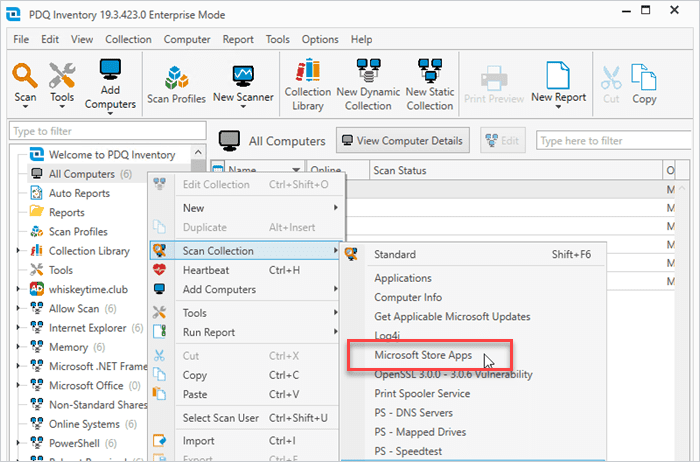The image size is (700, 462).
Task: Open the Help menu
Action: click(x=361, y=39)
